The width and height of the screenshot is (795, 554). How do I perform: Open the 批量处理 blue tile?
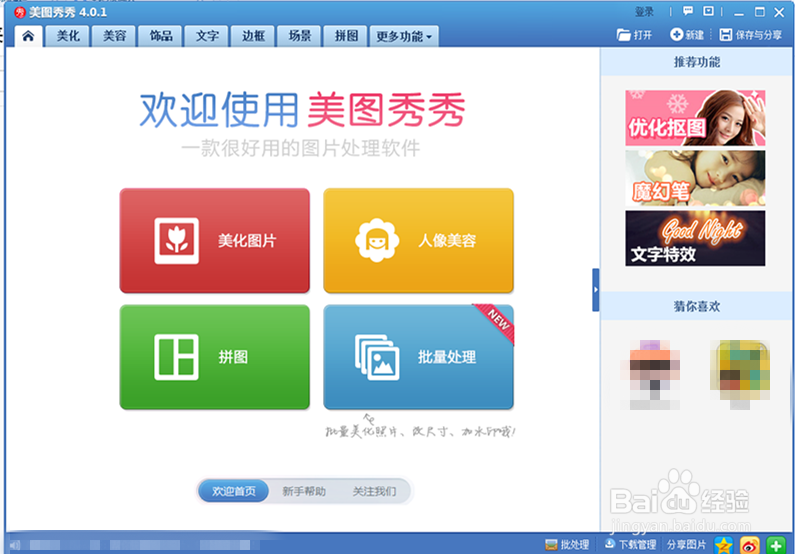click(418, 357)
